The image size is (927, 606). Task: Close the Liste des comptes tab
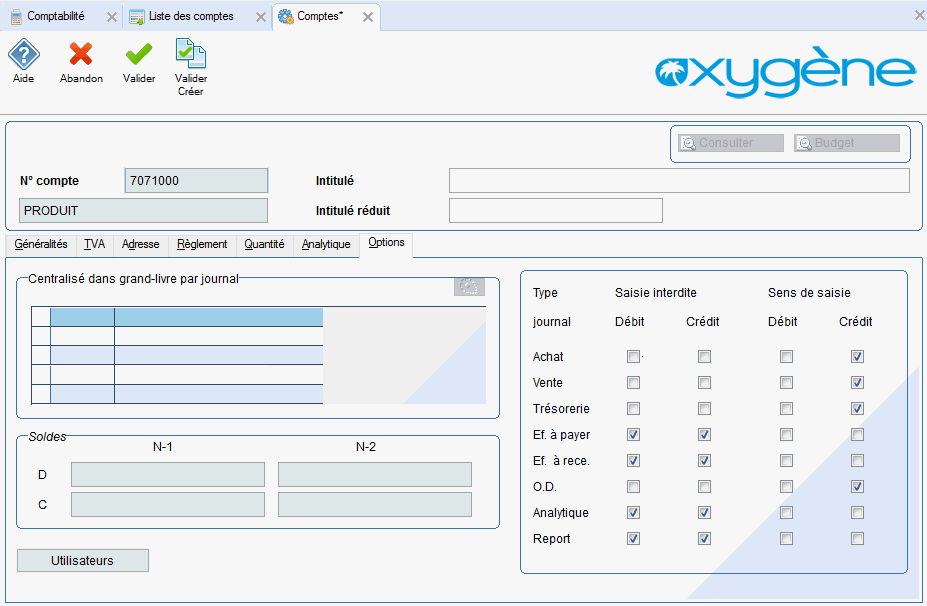258,17
